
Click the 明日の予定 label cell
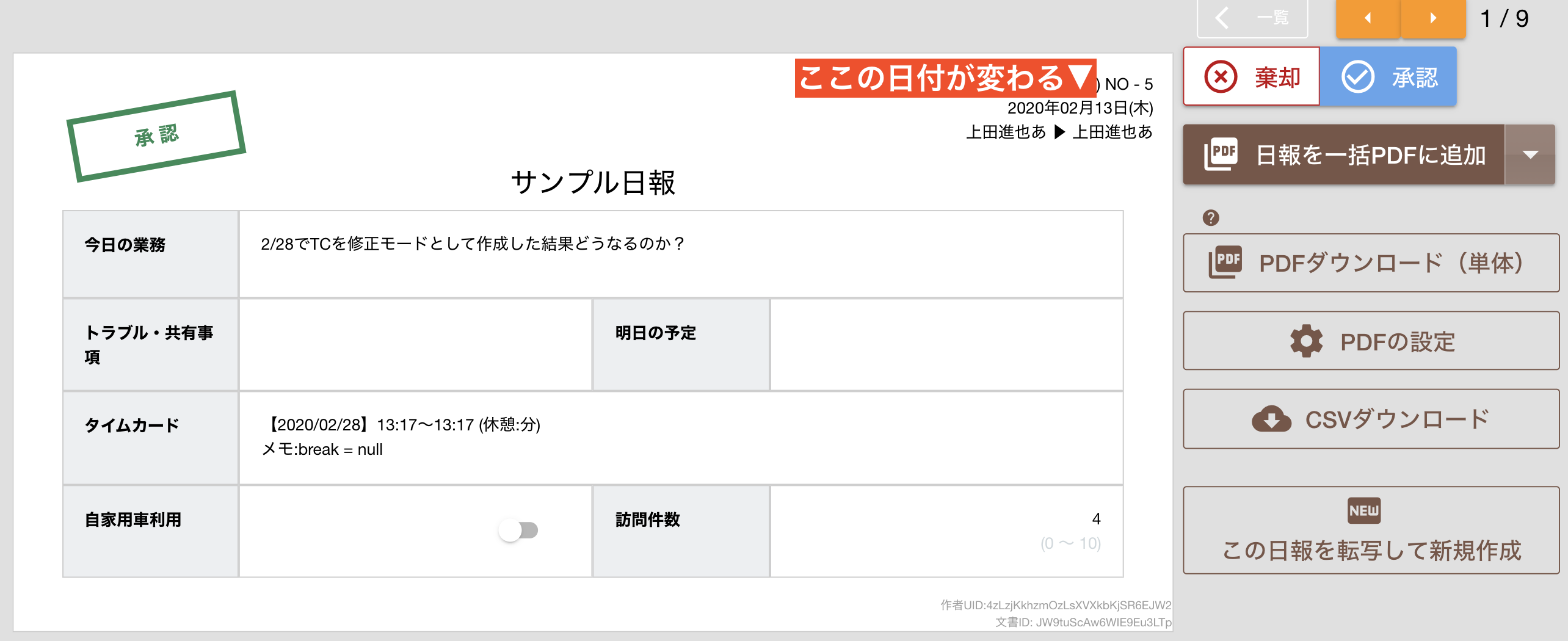click(x=681, y=345)
